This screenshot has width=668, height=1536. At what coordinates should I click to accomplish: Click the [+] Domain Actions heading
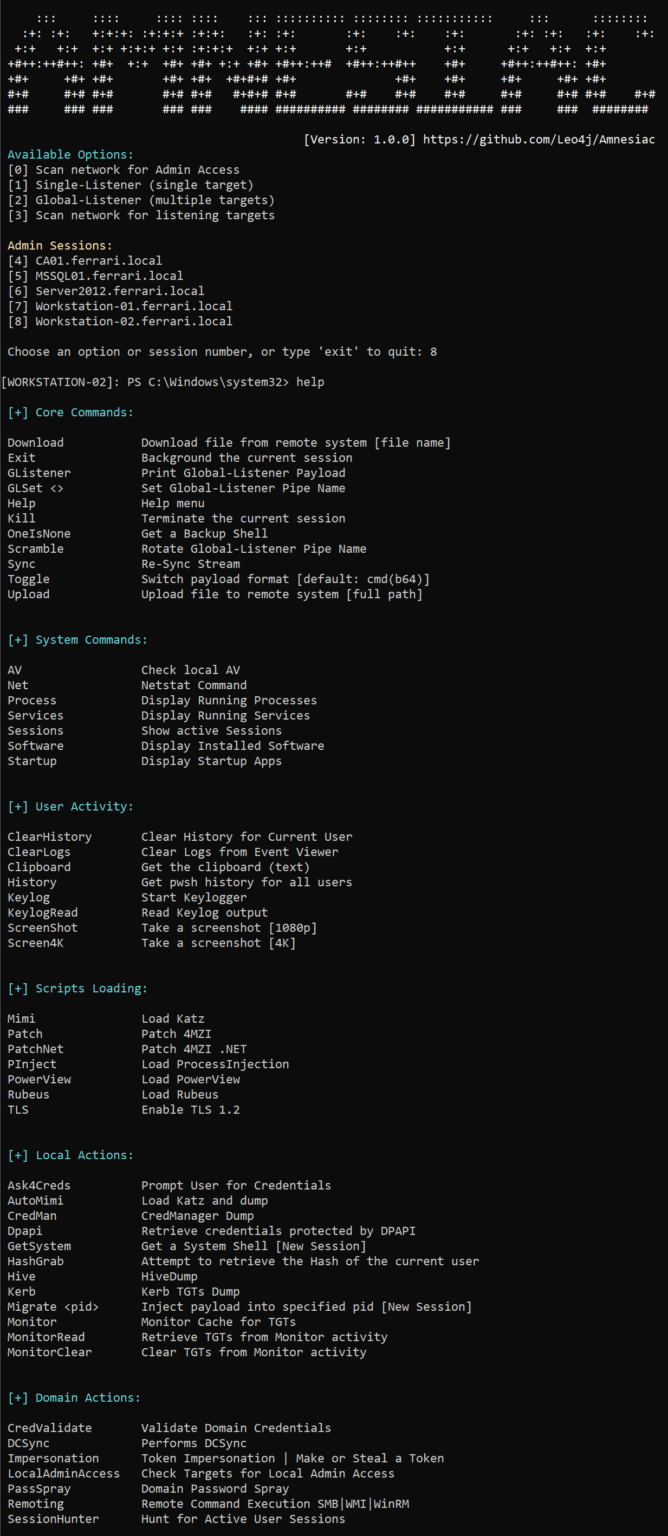pyautogui.click(x=74, y=1398)
